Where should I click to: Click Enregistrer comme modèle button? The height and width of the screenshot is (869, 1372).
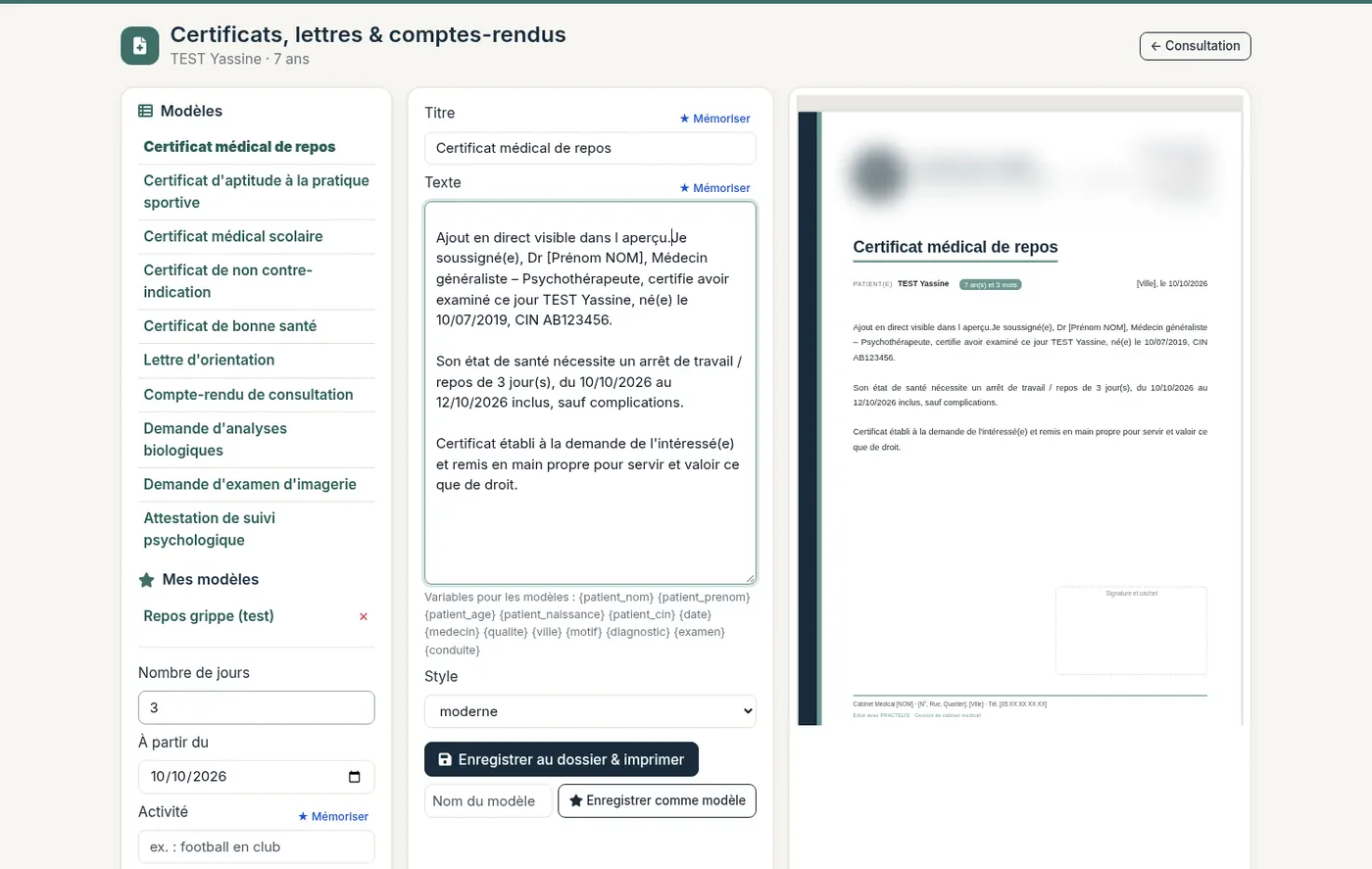click(x=657, y=800)
